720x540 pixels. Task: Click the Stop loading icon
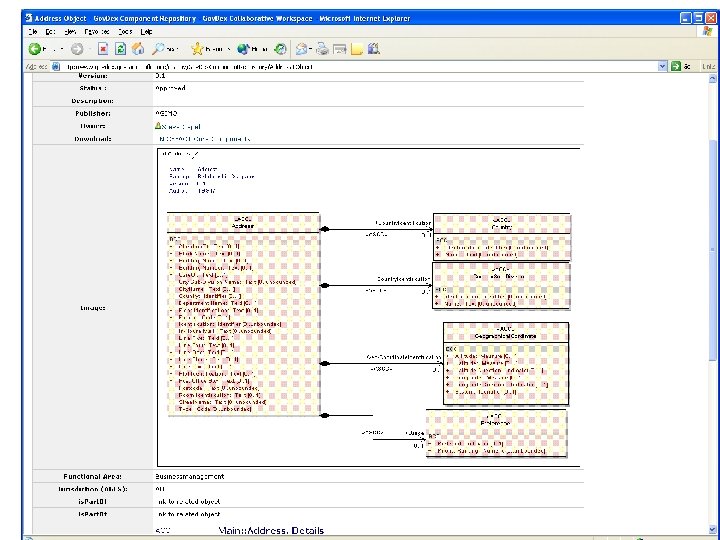(103, 48)
